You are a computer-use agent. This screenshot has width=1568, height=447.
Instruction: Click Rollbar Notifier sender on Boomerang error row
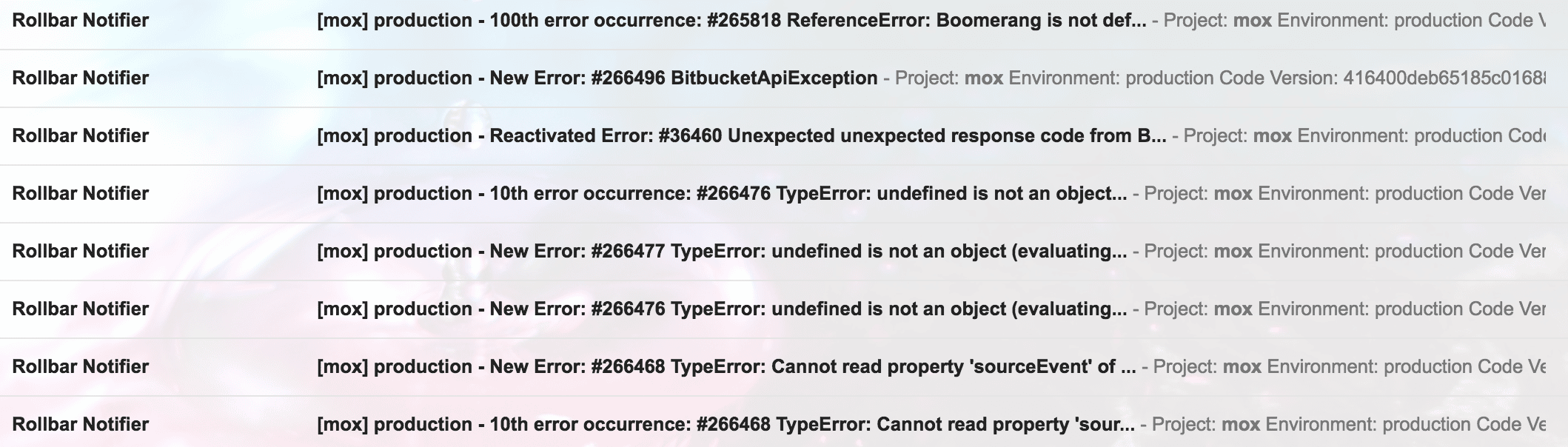pyautogui.click(x=81, y=20)
